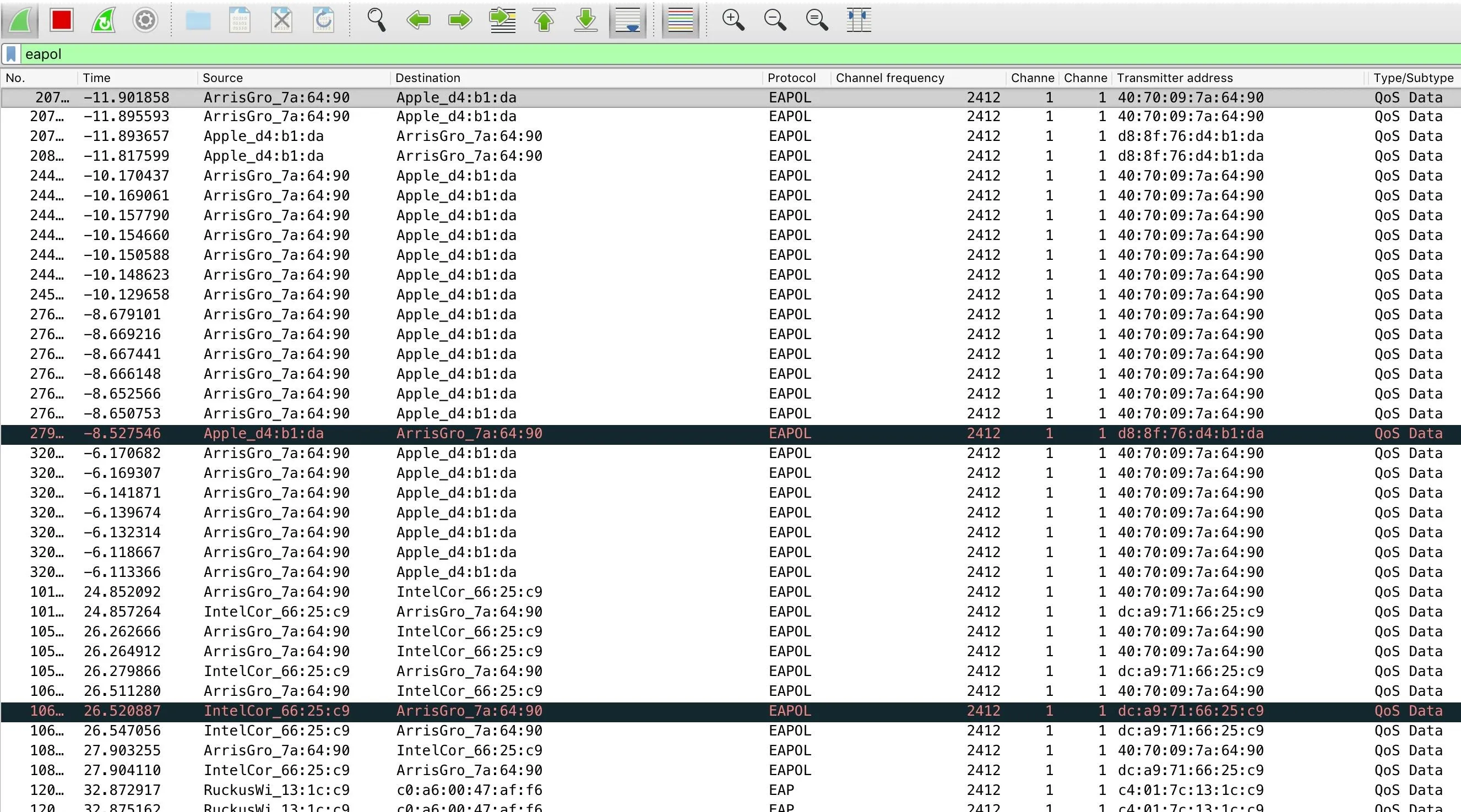
Task: Sort by the Protocol column header
Action: (x=796, y=78)
